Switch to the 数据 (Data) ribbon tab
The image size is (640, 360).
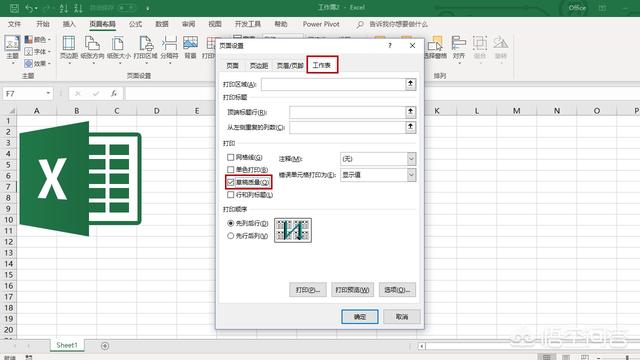pyautogui.click(x=162, y=24)
